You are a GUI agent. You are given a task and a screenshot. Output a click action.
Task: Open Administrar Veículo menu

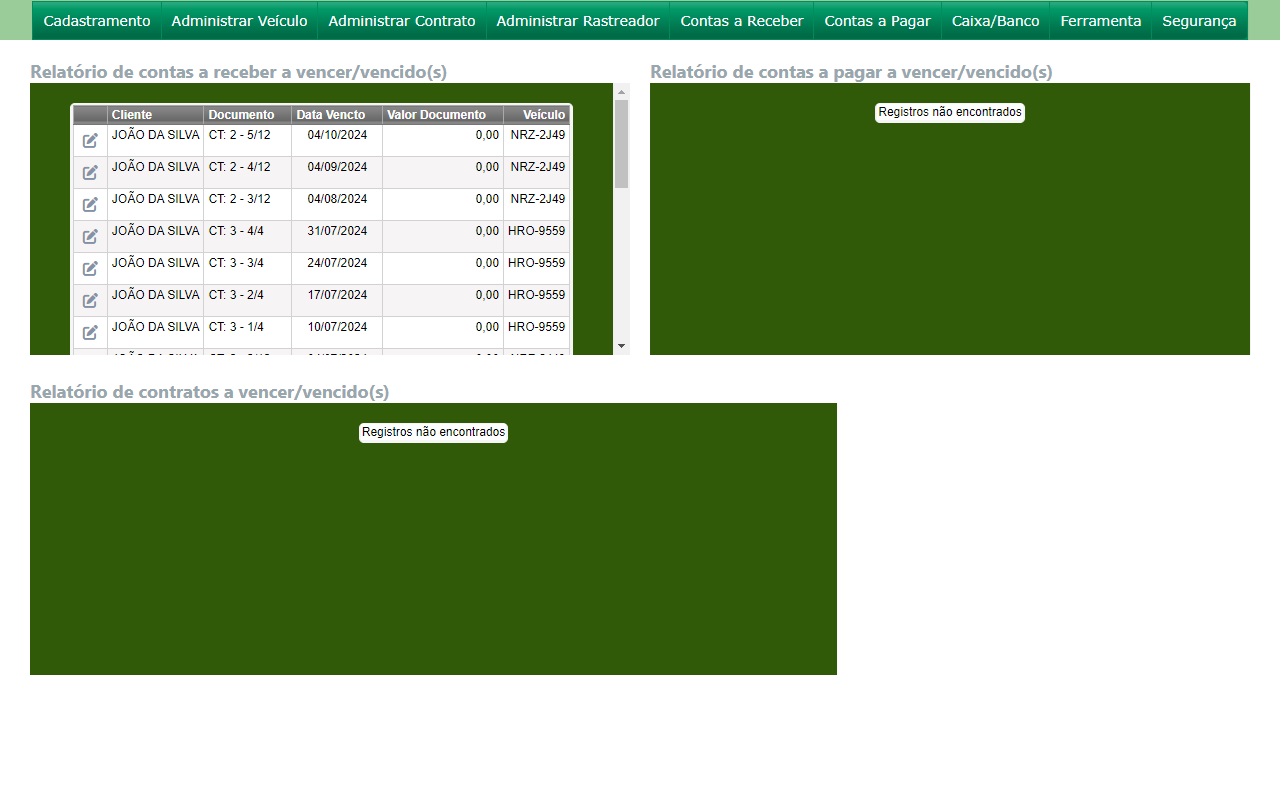[x=239, y=21]
